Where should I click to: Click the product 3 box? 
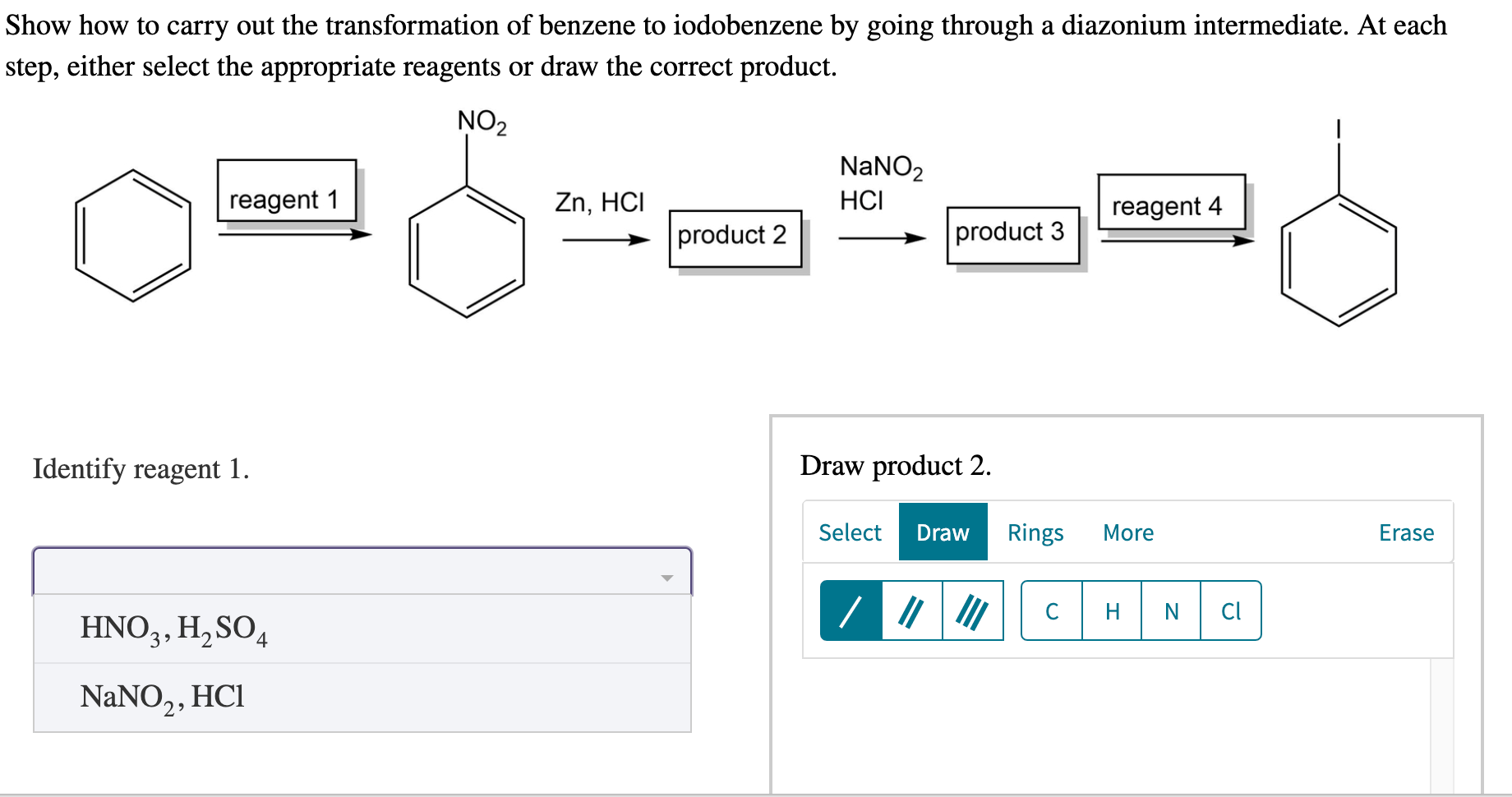click(1012, 233)
